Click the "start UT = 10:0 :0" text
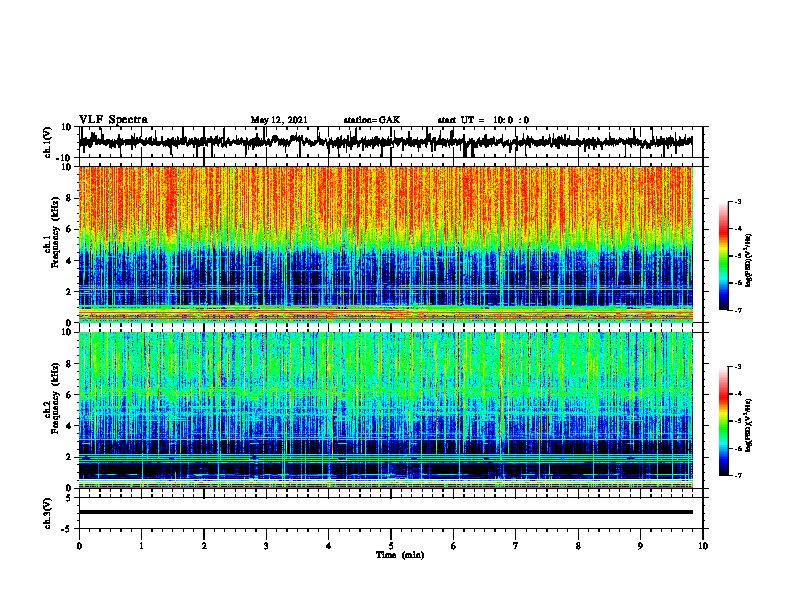This screenshot has height=612, width=792. click(x=483, y=120)
